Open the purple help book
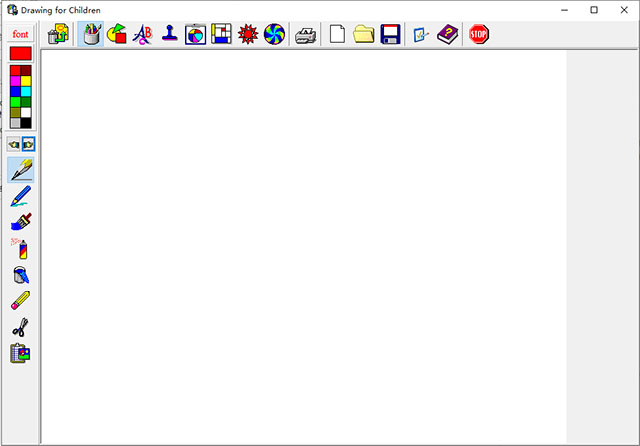Viewport: 640px width, 446px height. tap(447, 34)
